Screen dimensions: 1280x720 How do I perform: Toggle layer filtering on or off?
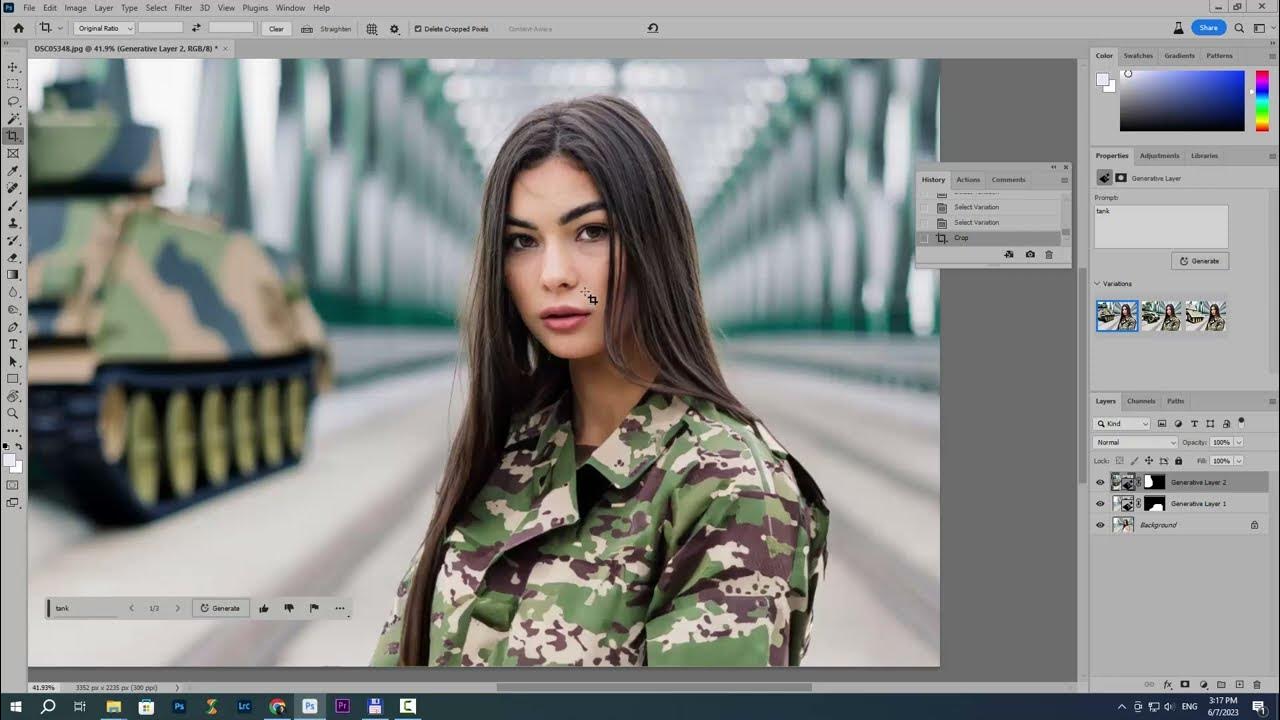point(1241,423)
